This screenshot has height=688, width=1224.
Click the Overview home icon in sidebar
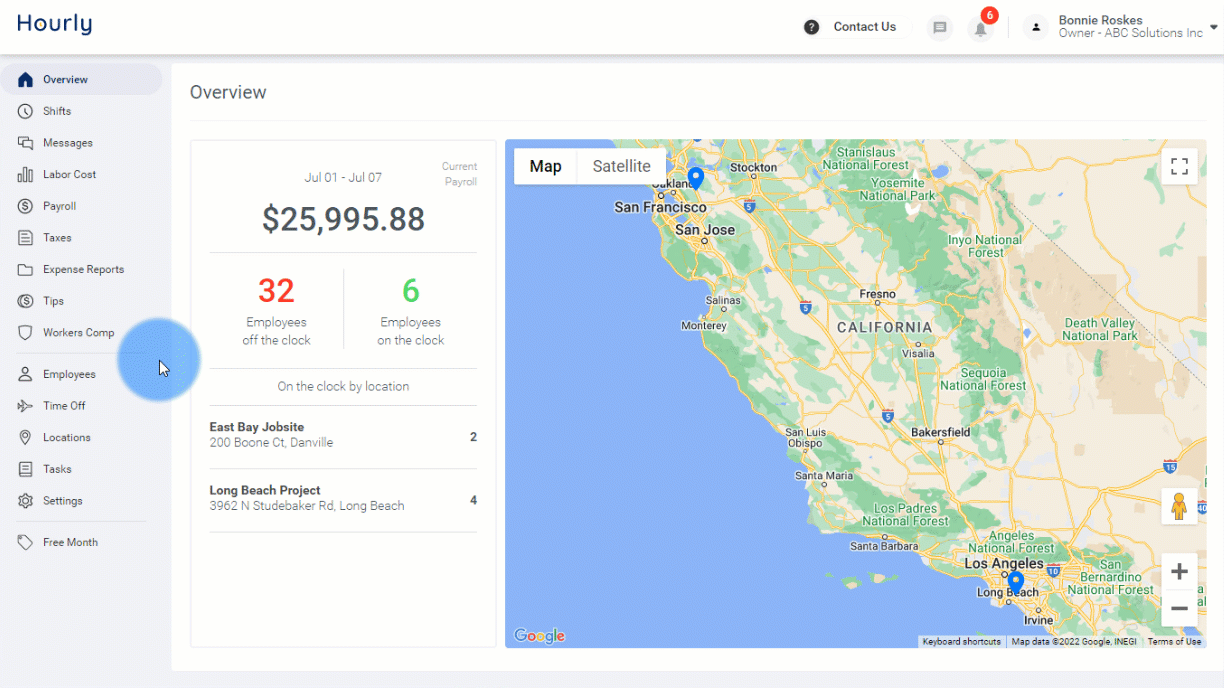(x=25, y=80)
